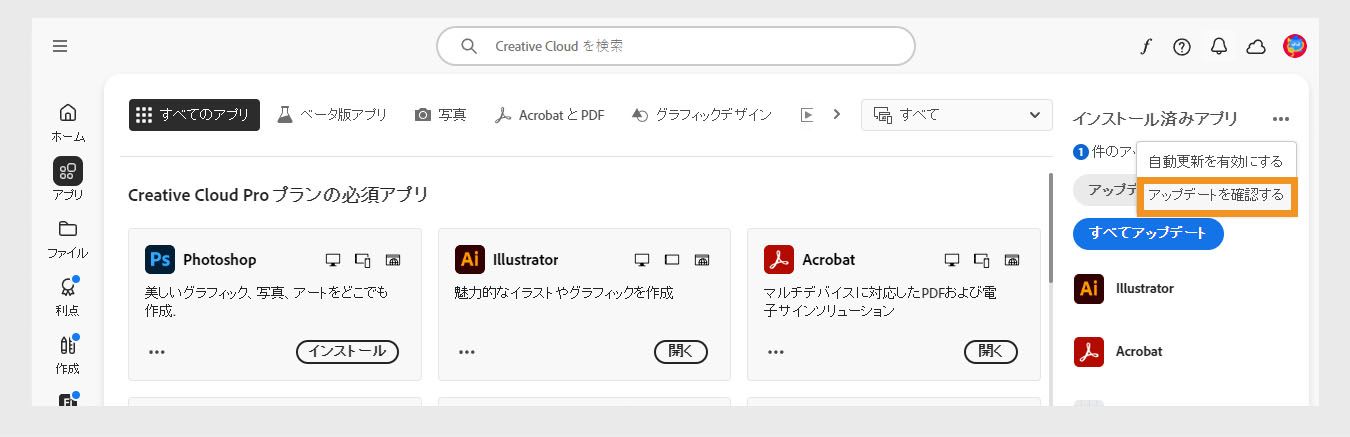Open notifications bell icon
The image size is (1350, 437).
point(1218,46)
